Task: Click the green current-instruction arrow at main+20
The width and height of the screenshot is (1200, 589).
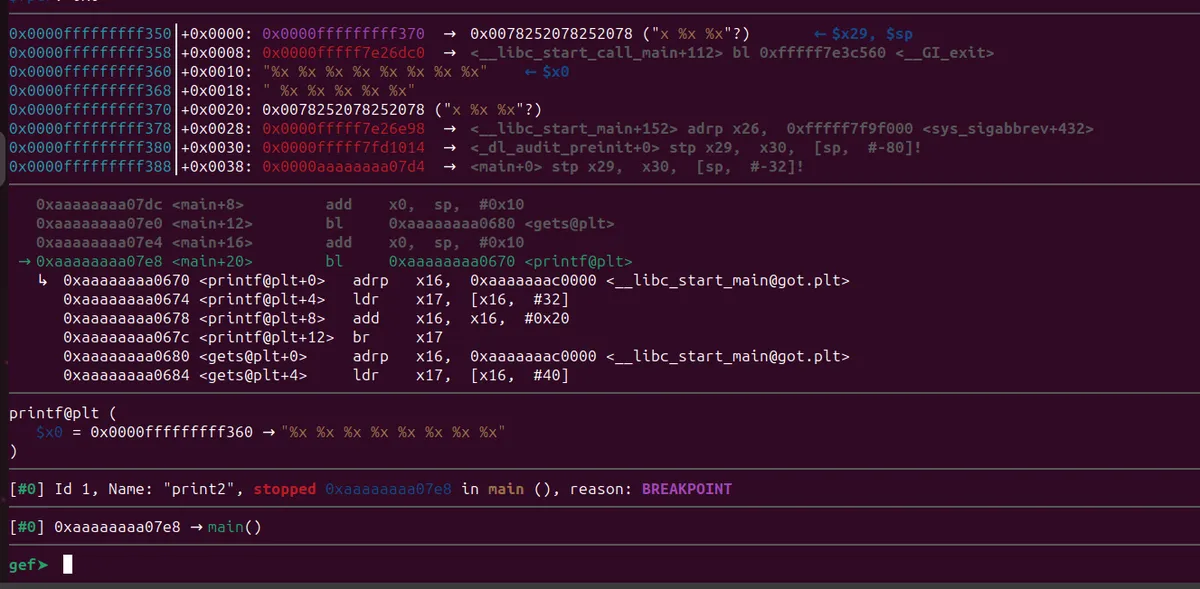Action: (x=24, y=262)
